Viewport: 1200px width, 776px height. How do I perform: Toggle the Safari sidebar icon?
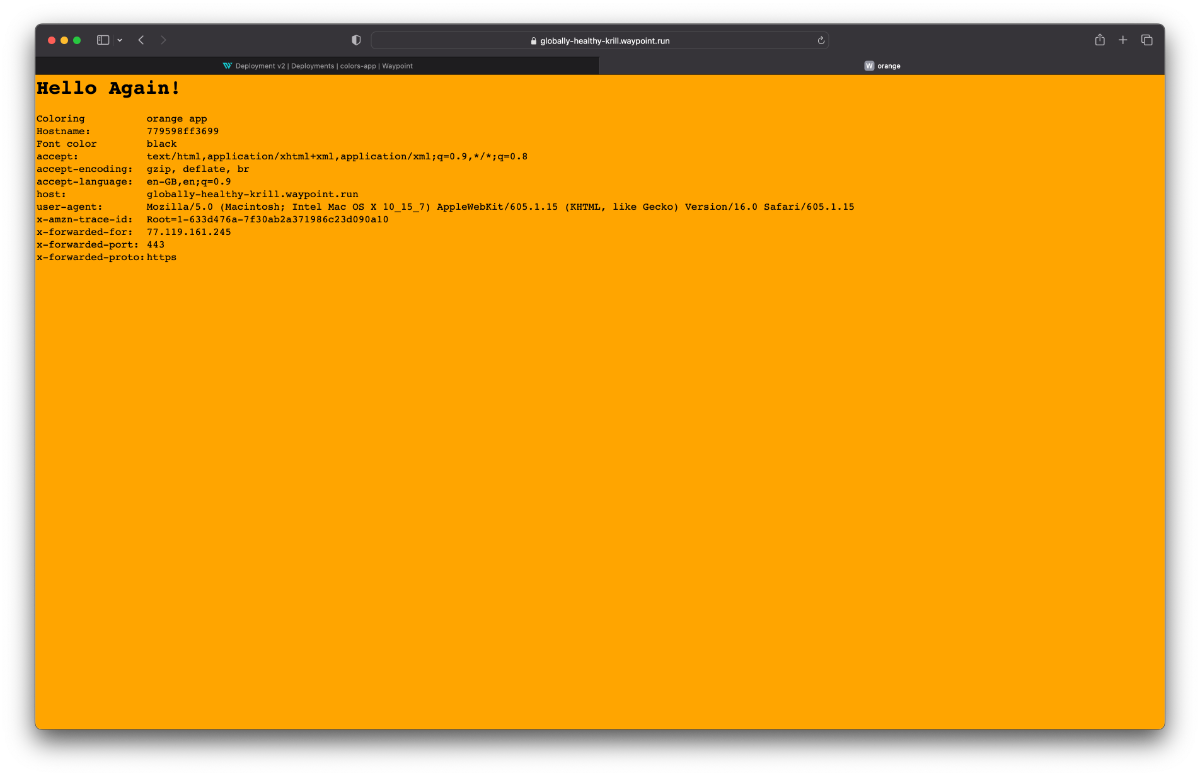(x=103, y=40)
